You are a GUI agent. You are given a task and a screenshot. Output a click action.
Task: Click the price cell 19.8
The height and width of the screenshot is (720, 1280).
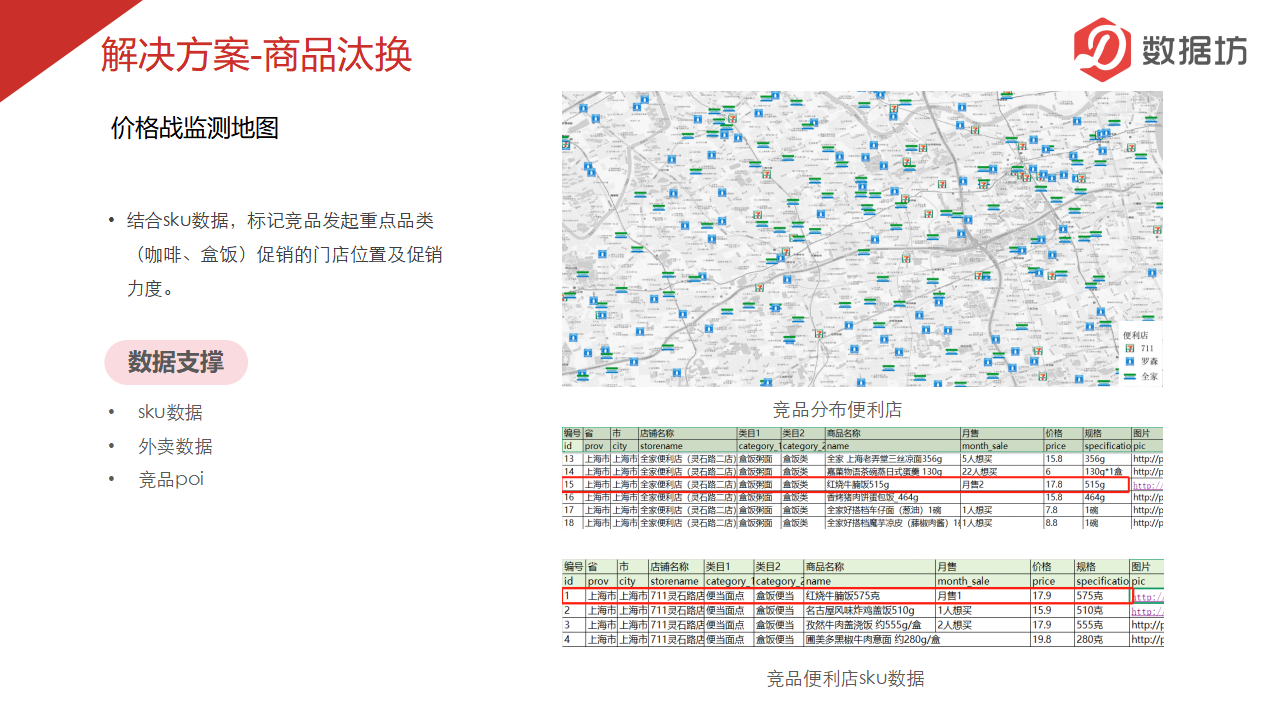point(1052,639)
